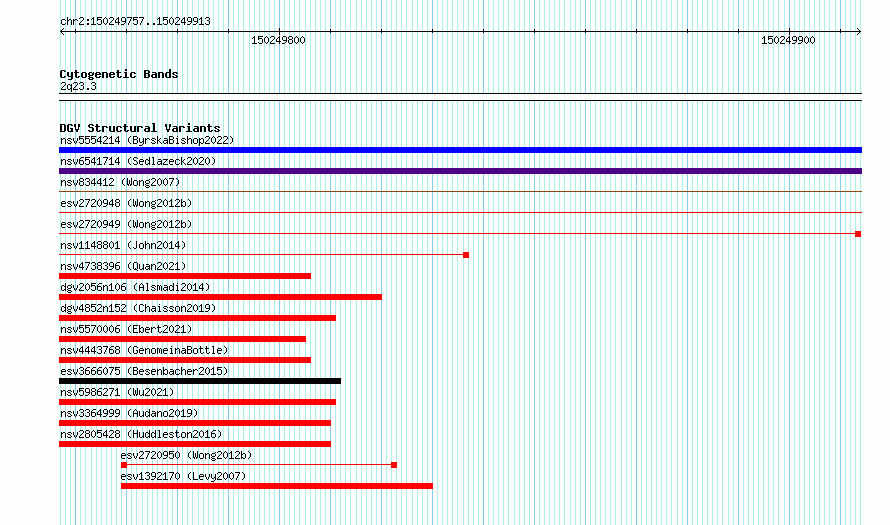Image resolution: width=890 pixels, height=525 pixels.
Task: Open the esv2720949 (Wong2012b) label
Action: 126,224
